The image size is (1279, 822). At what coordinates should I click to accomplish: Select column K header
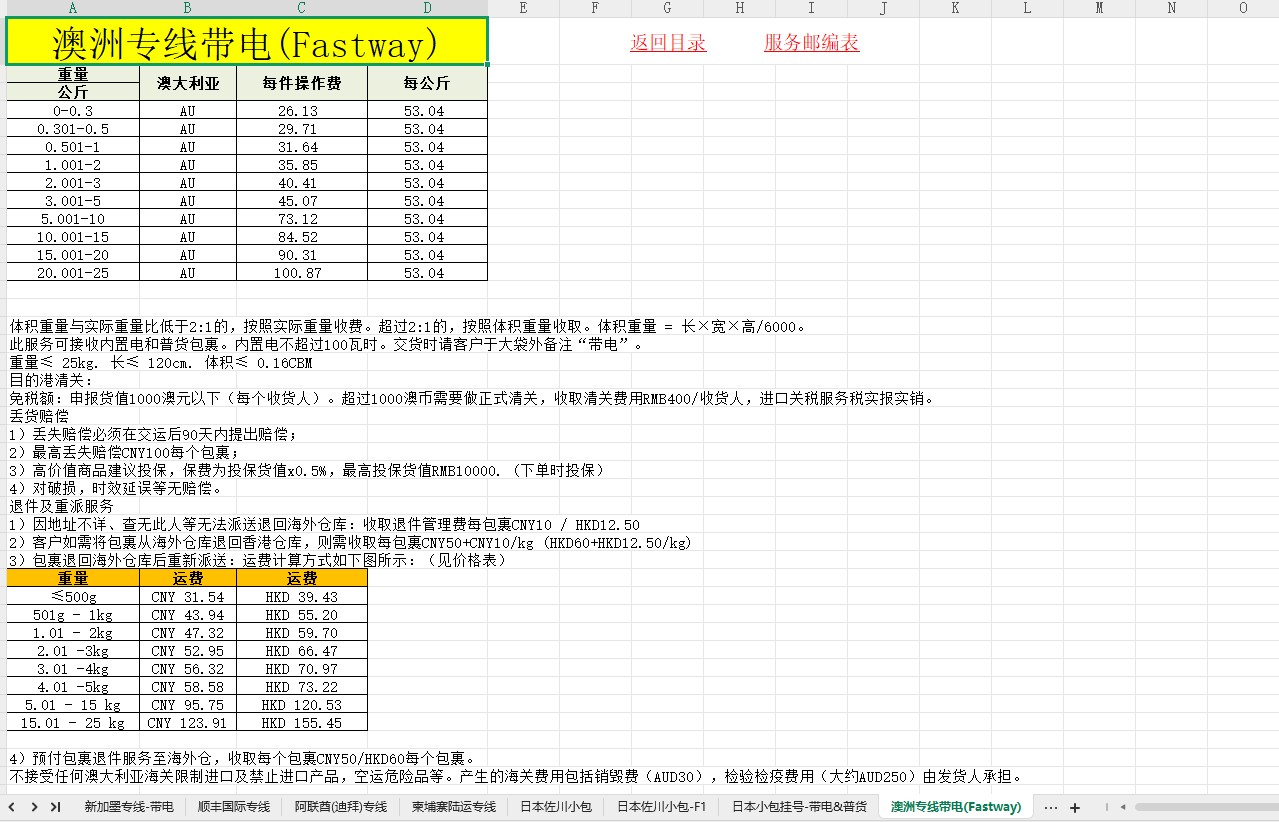(x=955, y=8)
